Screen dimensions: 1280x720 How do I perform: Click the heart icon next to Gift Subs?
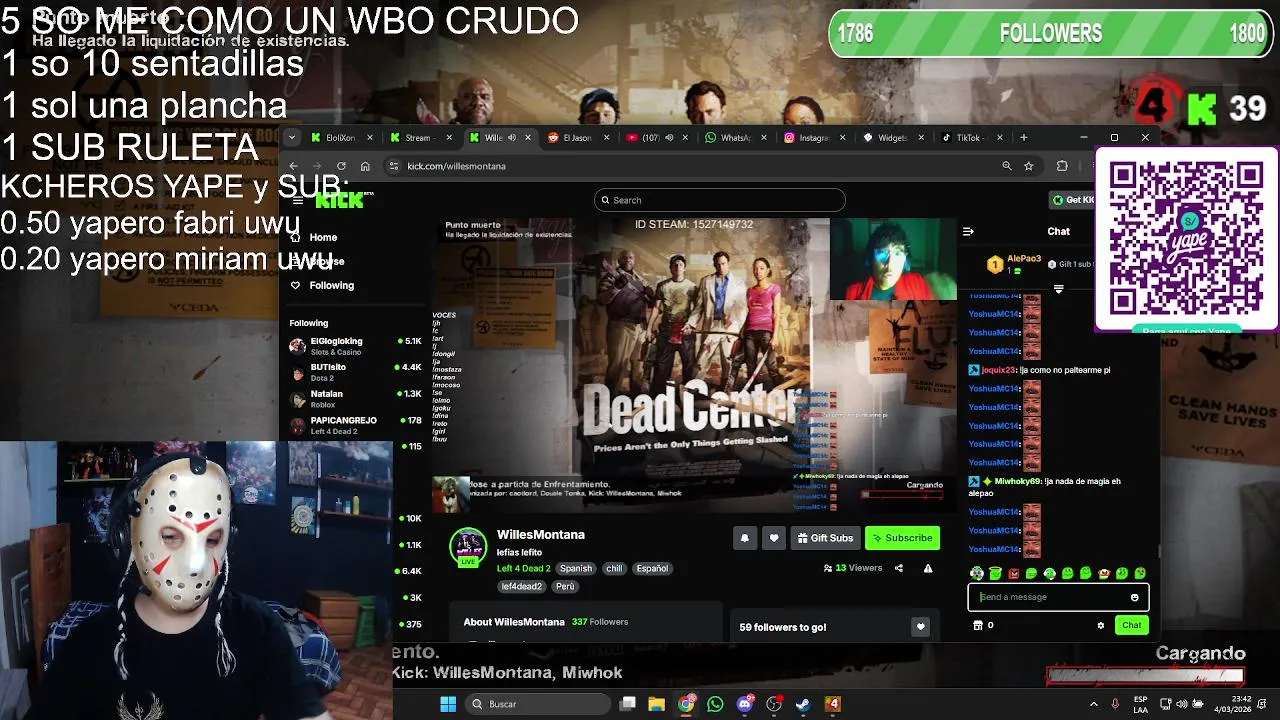click(x=773, y=538)
